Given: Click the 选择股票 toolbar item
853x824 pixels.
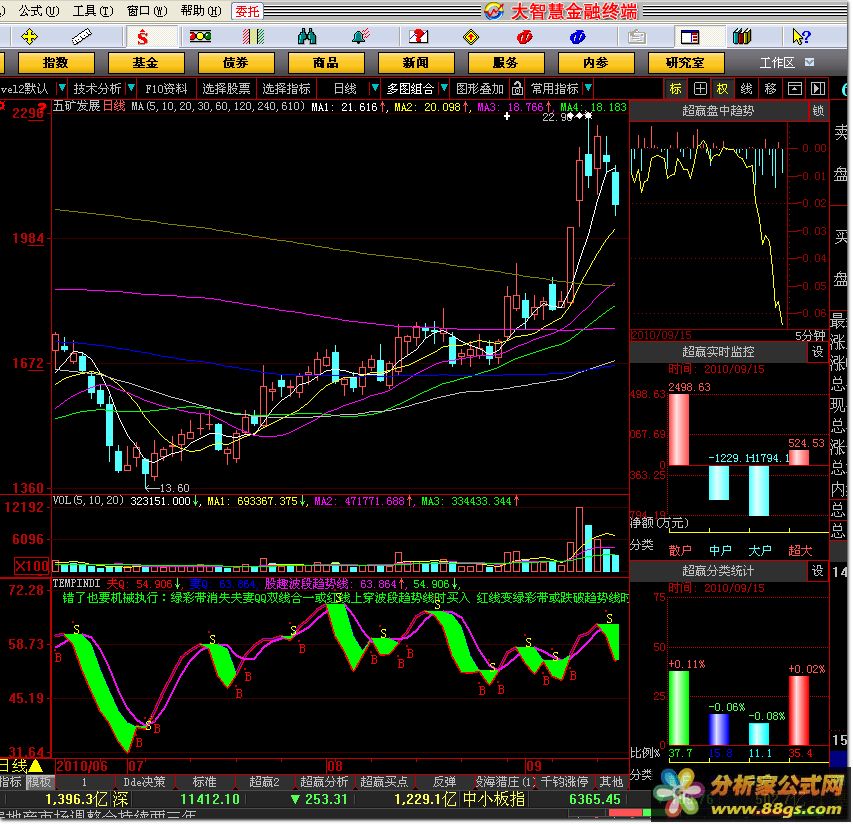Looking at the screenshot, I should coord(226,89).
